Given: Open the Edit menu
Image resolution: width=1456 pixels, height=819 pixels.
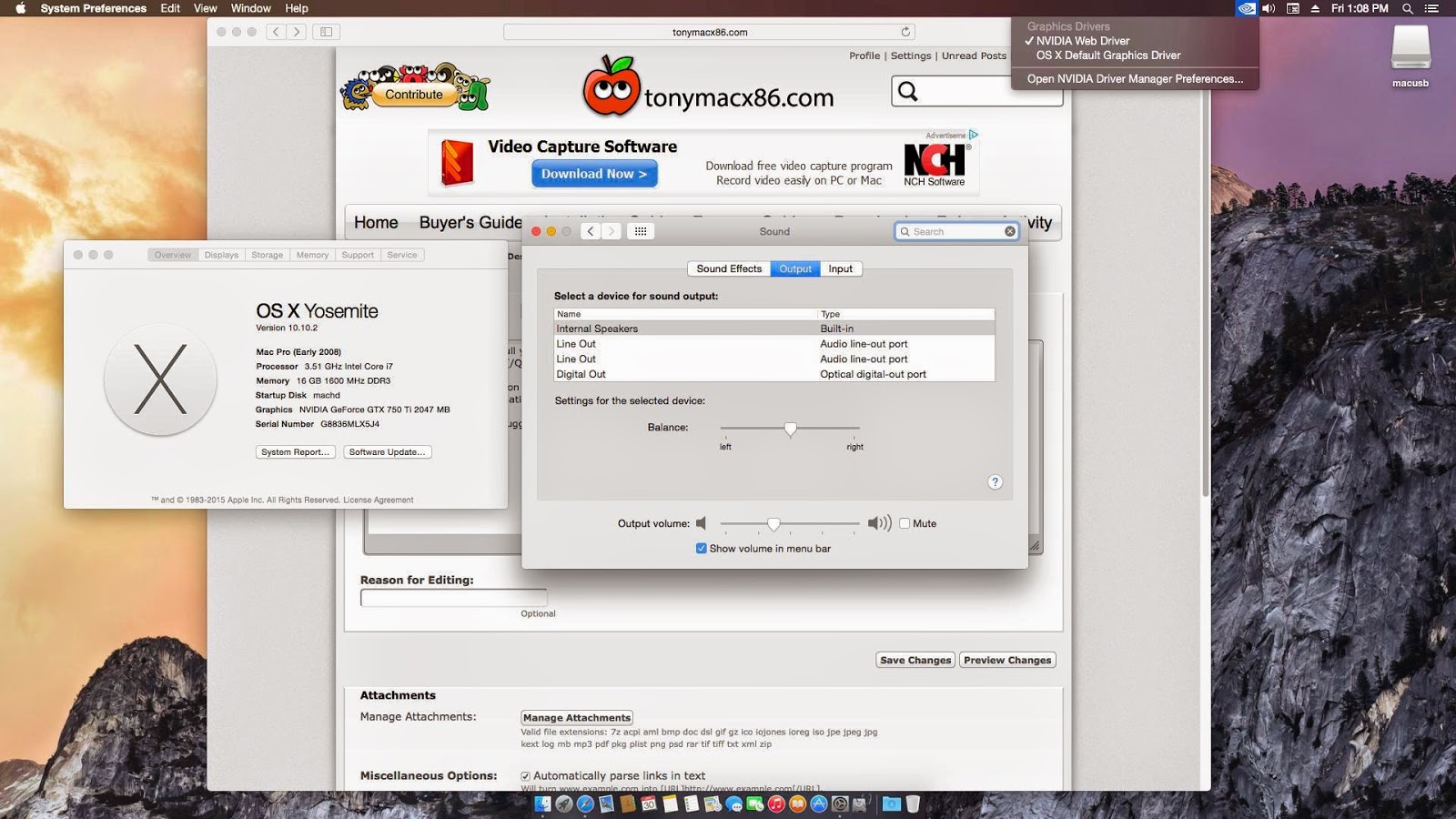Looking at the screenshot, I should (x=170, y=8).
